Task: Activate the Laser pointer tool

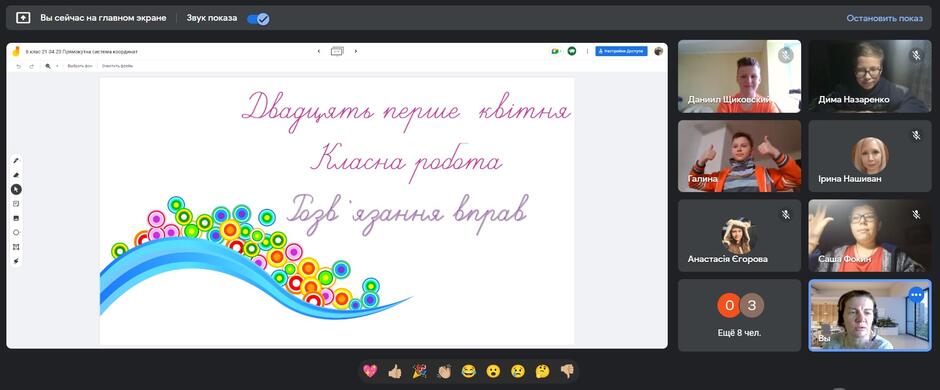Action: [16, 261]
